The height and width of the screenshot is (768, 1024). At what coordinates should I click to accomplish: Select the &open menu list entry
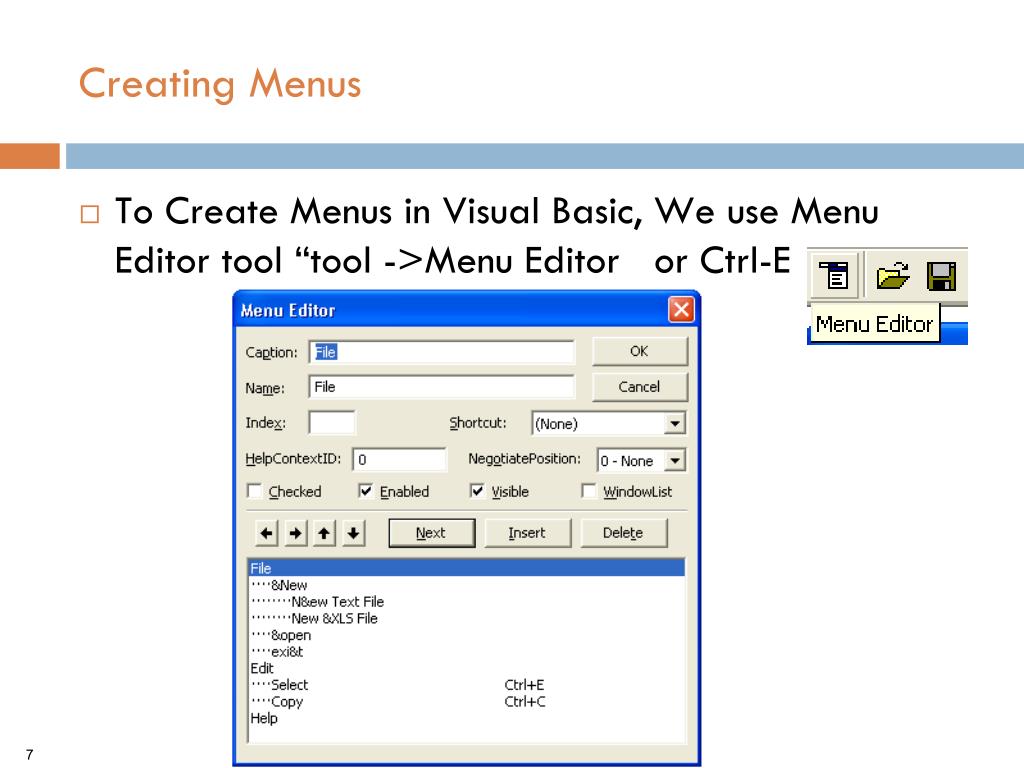[467, 635]
